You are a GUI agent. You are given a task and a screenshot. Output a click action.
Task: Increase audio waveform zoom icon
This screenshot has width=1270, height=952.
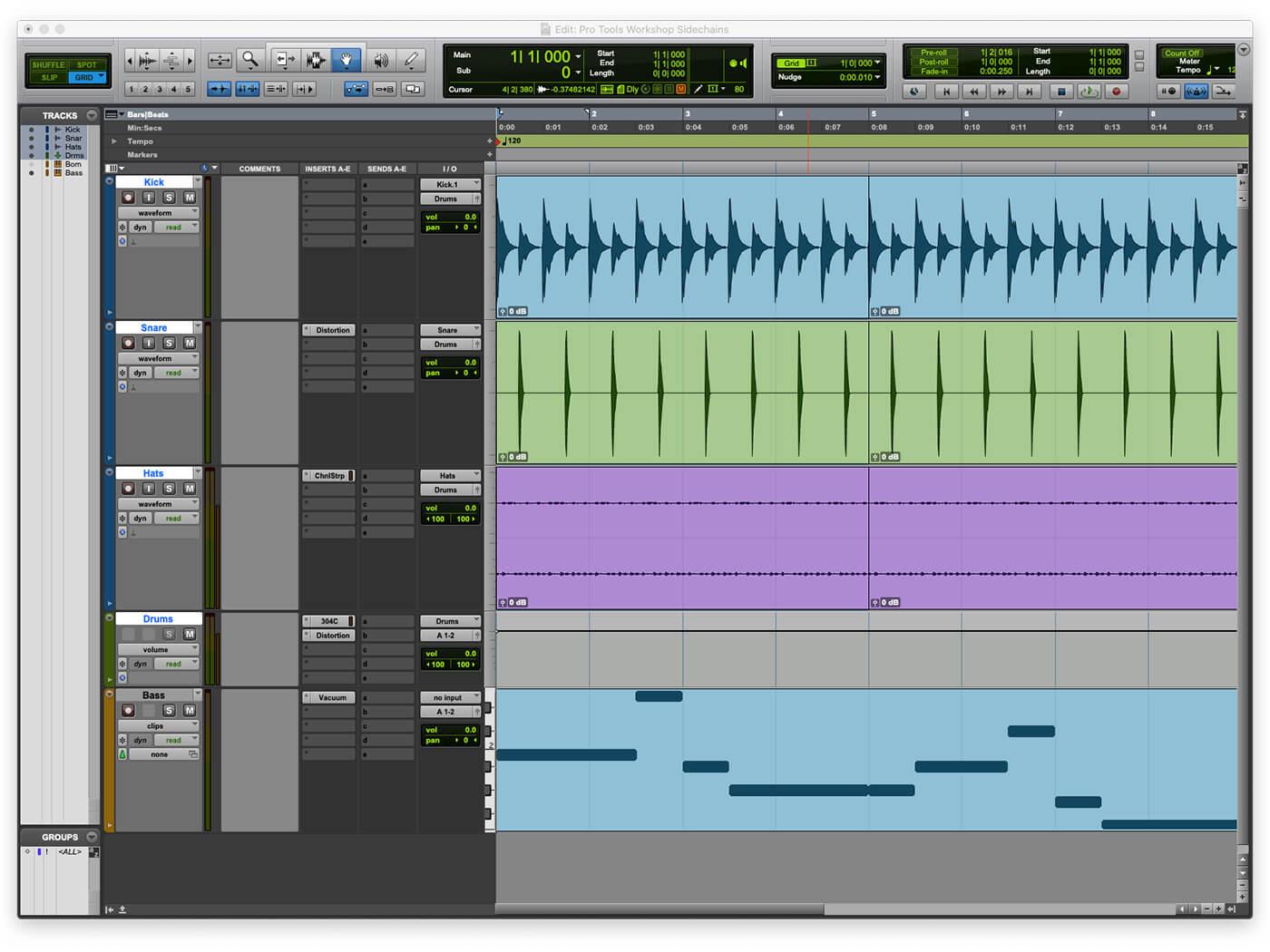coord(147,61)
